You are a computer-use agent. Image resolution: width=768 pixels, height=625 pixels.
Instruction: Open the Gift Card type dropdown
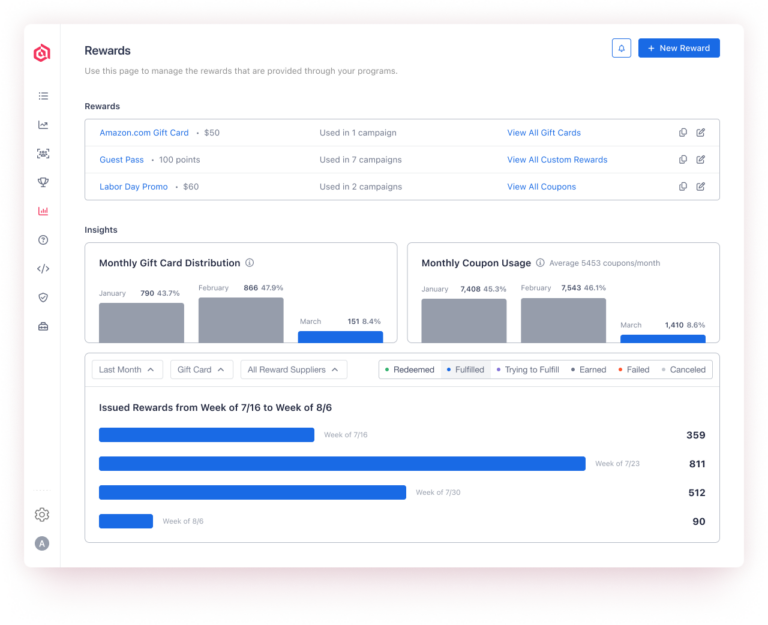(201, 370)
